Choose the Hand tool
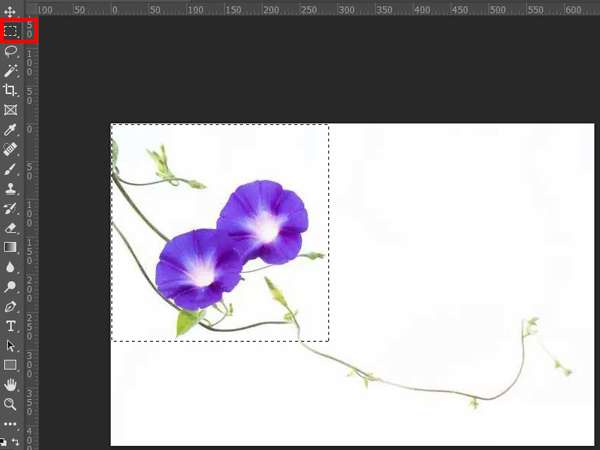 pos(11,384)
